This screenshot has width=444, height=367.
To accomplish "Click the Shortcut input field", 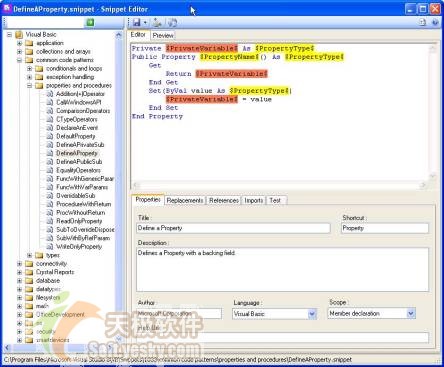I will (385, 228).
